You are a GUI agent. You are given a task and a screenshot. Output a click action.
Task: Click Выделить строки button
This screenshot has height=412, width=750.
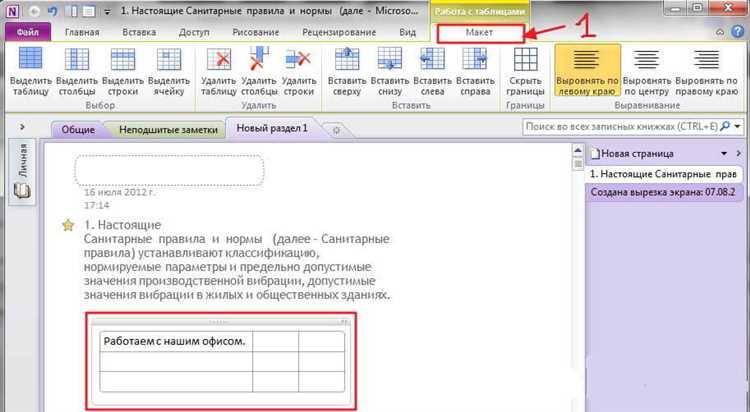[123, 72]
